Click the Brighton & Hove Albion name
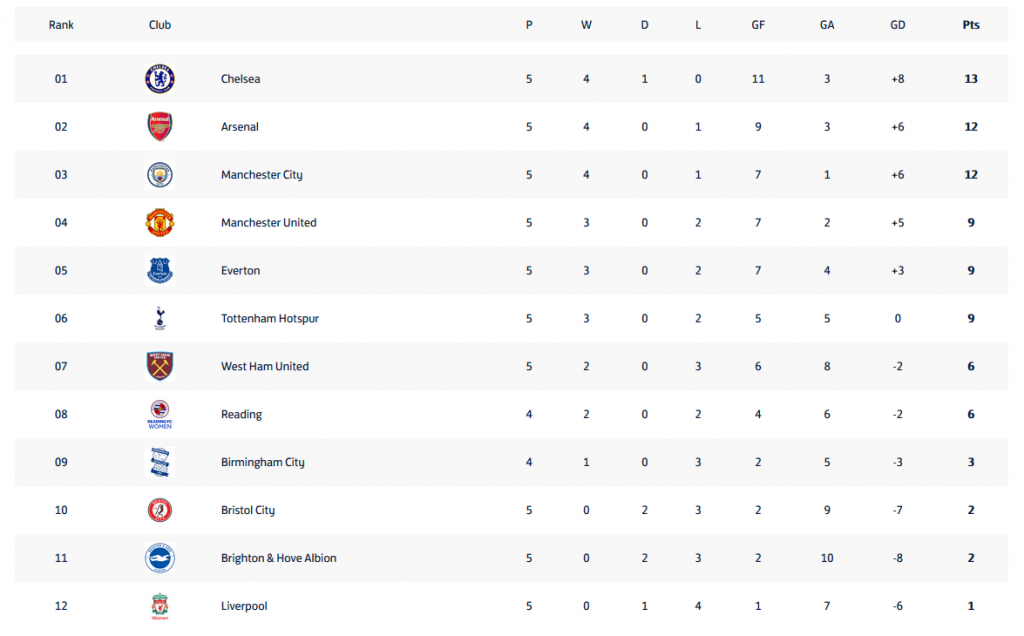Viewport: 1024px width, 636px height. (x=278, y=558)
